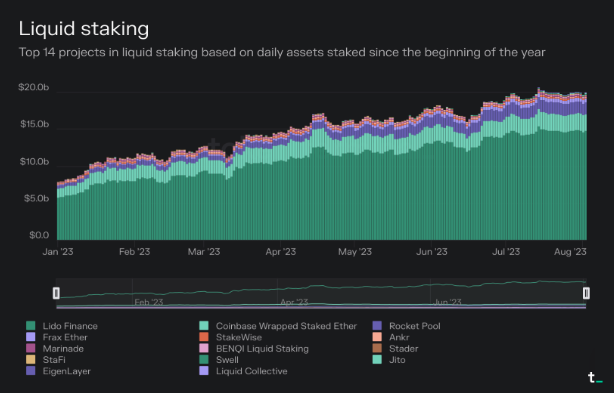Screen dimensions: 614x393
Task: Toggle the Coinbase Wrapped Staked Ether legend swatch
Action: (204, 326)
